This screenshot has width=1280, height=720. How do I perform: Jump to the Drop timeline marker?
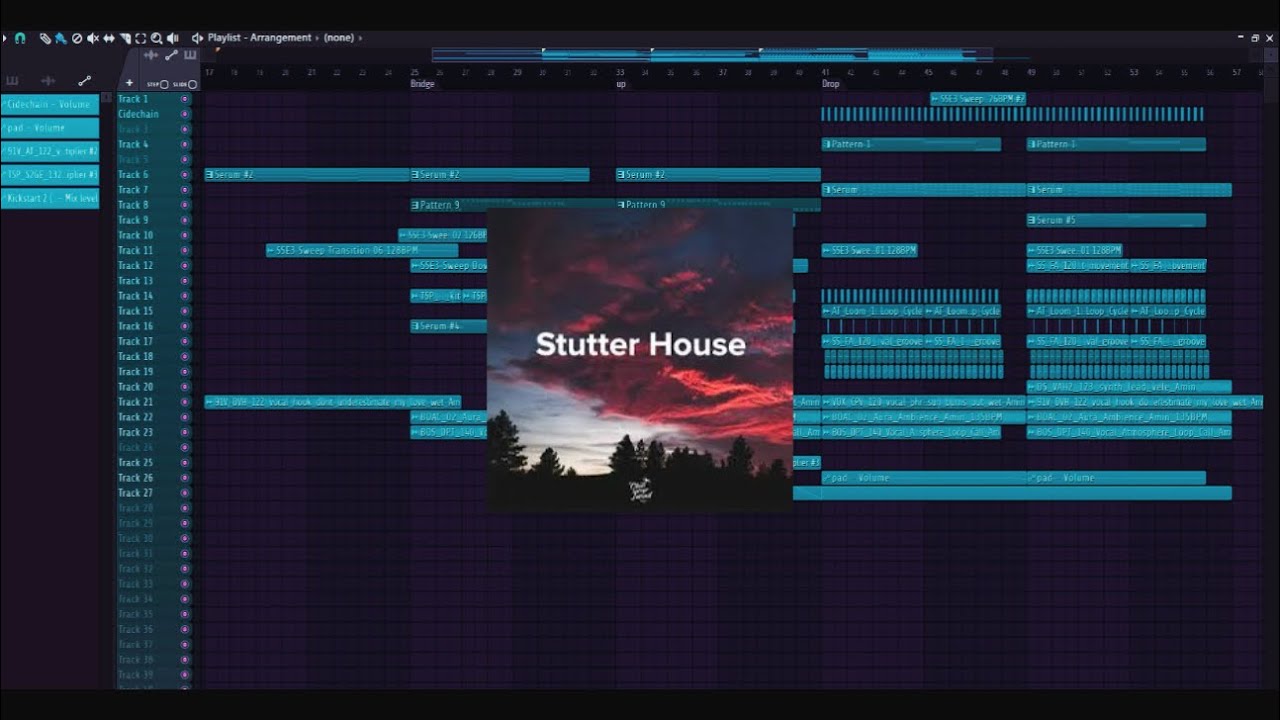click(x=831, y=84)
